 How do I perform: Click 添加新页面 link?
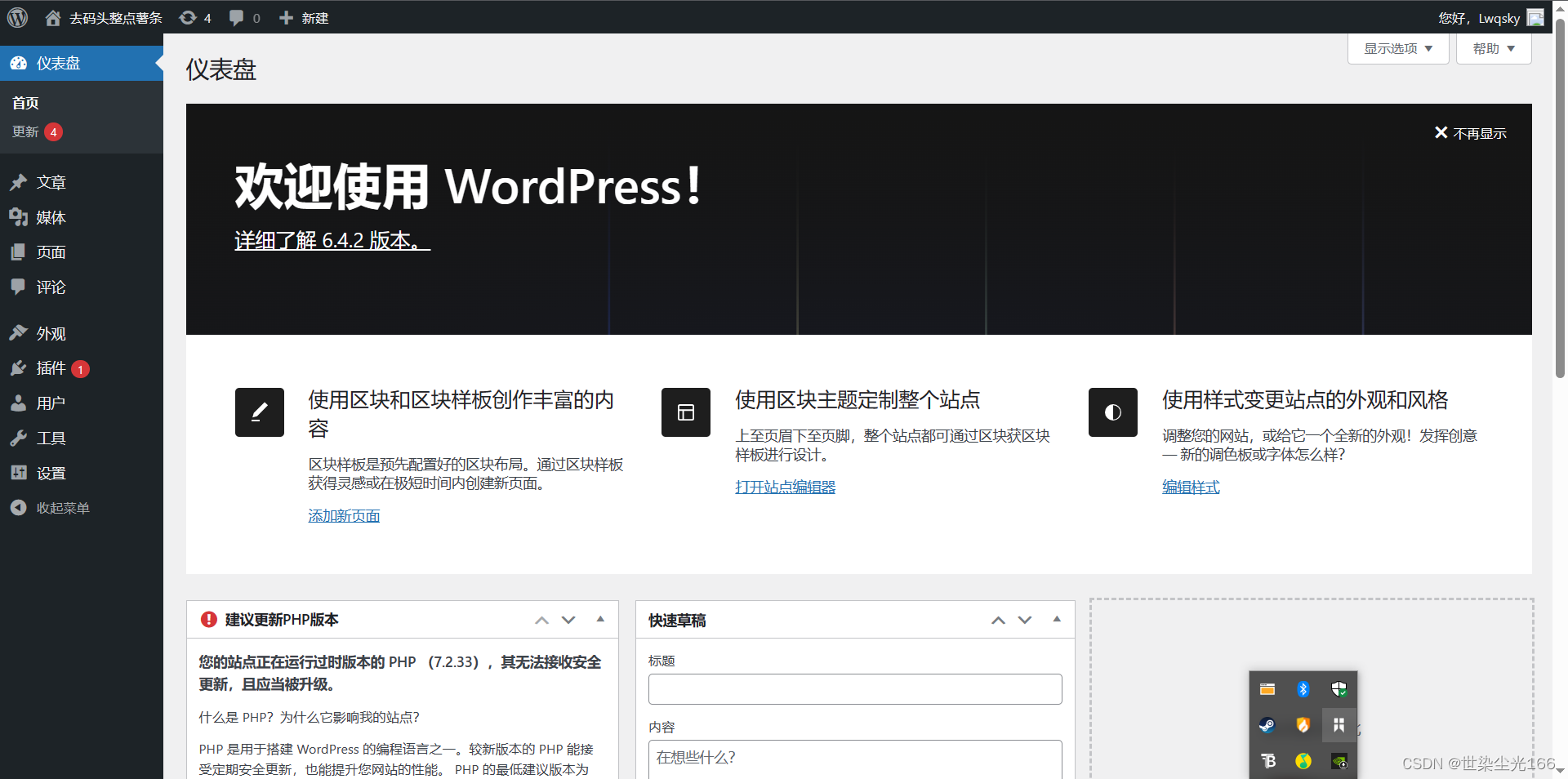click(344, 515)
